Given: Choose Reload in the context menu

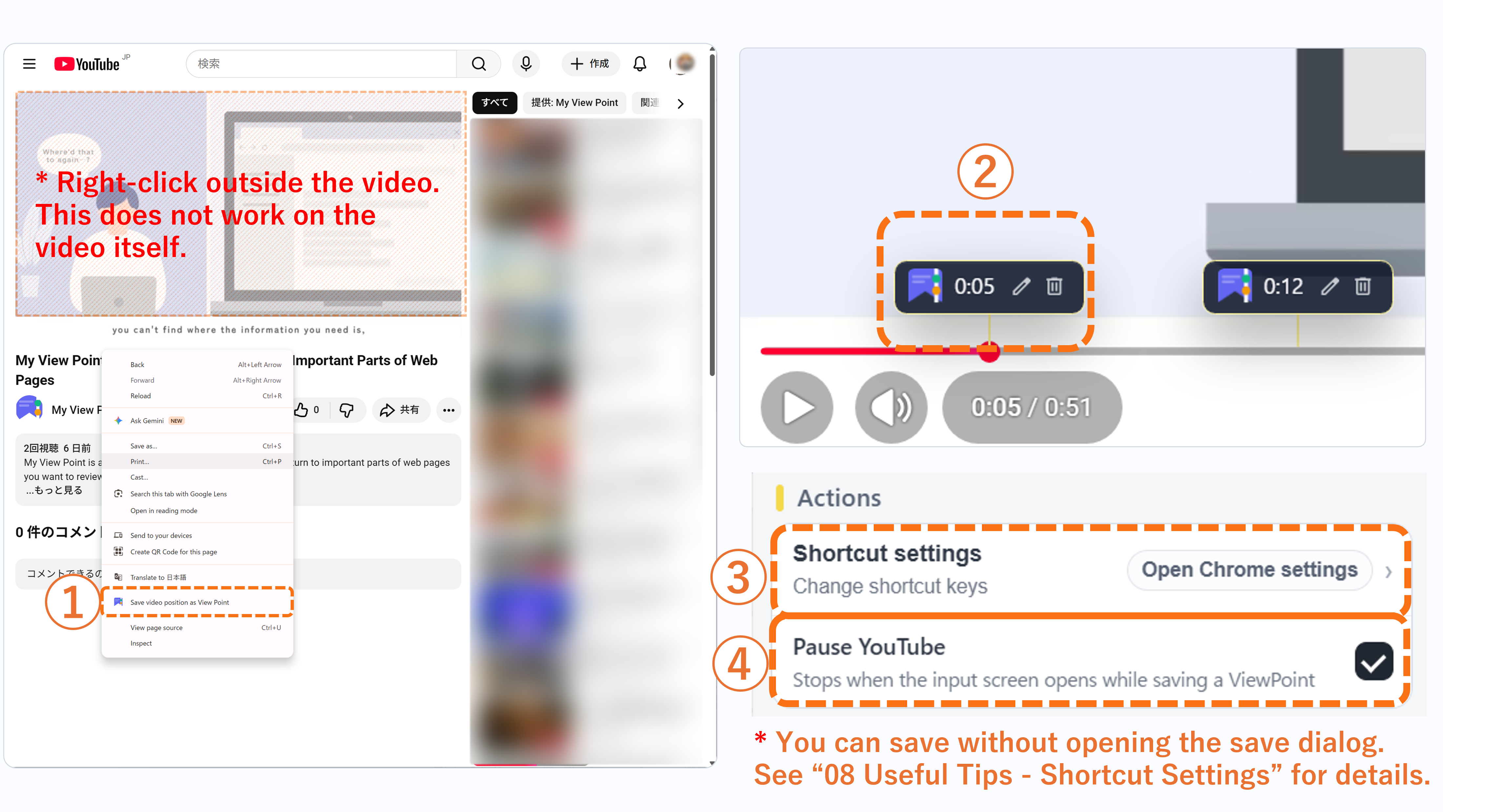Looking at the screenshot, I should tap(198, 396).
